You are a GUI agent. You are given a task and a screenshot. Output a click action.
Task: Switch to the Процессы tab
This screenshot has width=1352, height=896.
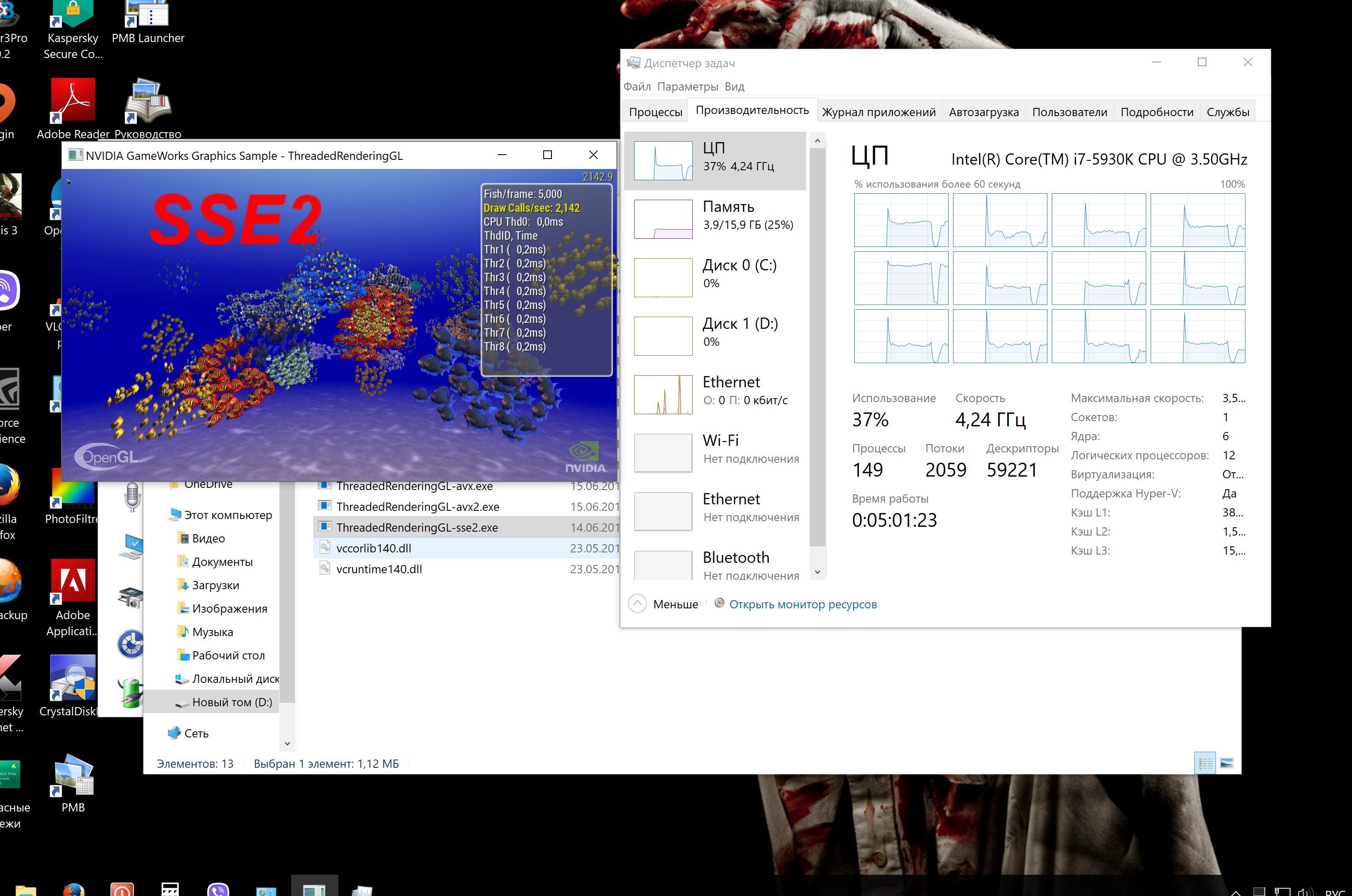pyautogui.click(x=655, y=112)
